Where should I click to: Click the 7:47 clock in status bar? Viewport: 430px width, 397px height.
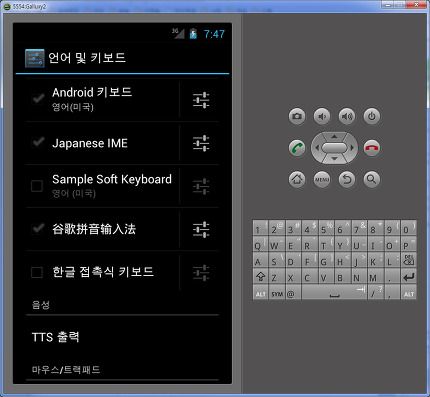[214, 34]
